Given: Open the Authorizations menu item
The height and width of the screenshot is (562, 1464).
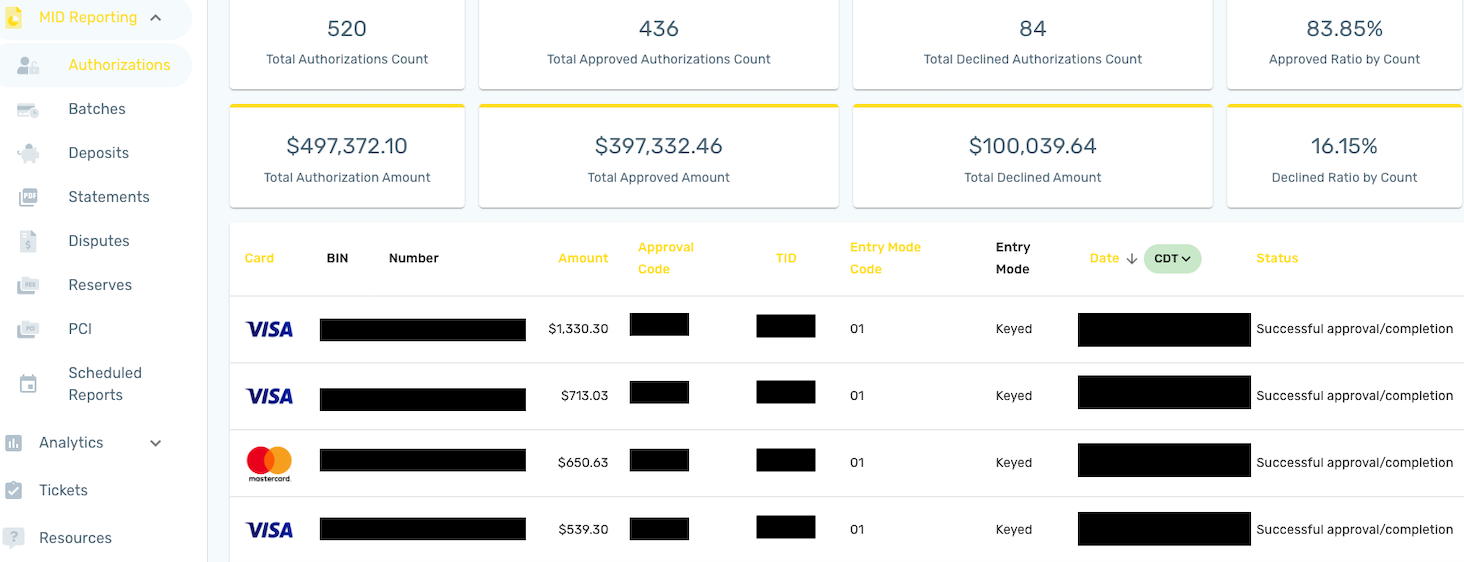Looking at the screenshot, I should [x=119, y=65].
